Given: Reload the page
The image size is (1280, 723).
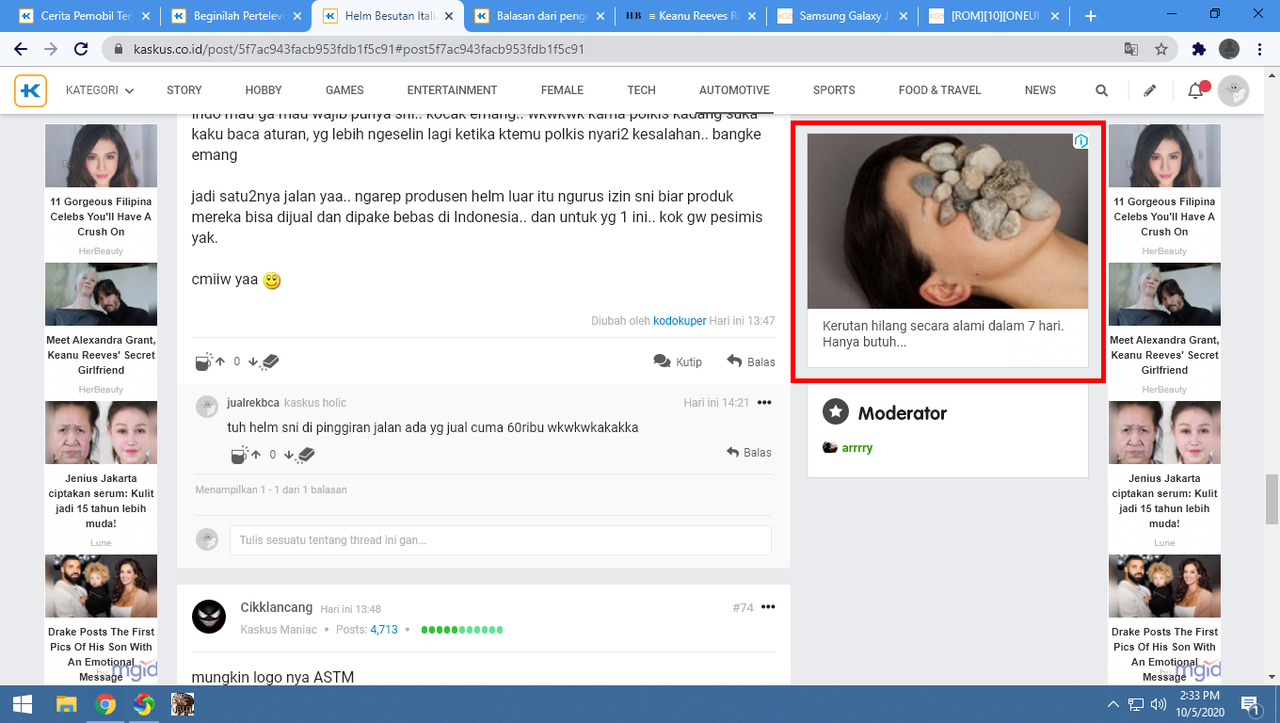Looking at the screenshot, I should tap(81, 49).
